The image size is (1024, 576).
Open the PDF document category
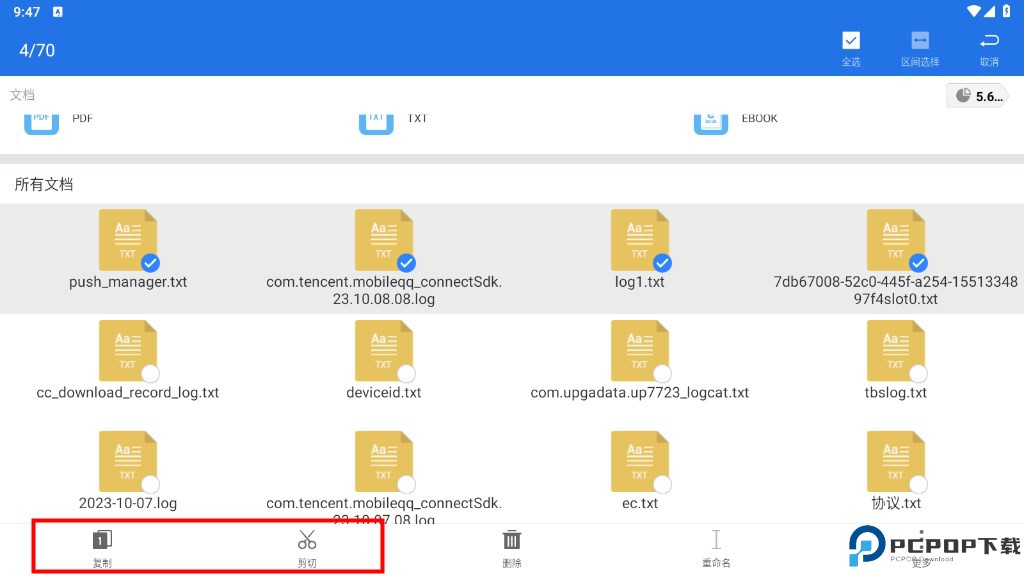42,119
